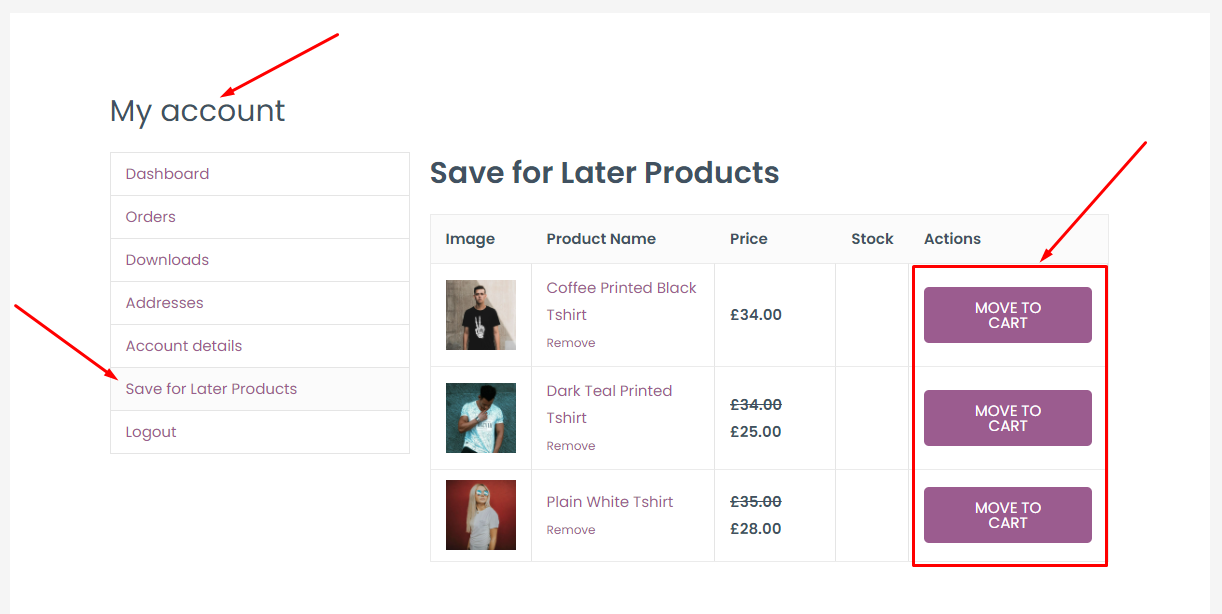Image resolution: width=1222 pixels, height=614 pixels.
Task: Go to the Downloads page
Action: [166, 259]
